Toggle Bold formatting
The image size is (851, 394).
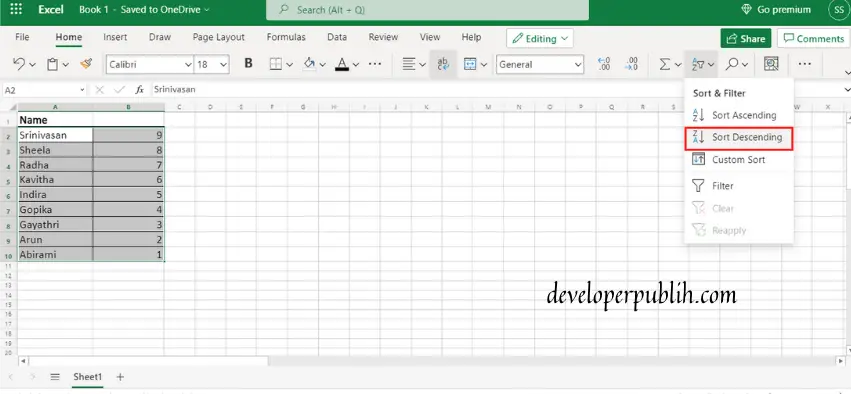pyautogui.click(x=249, y=63)
